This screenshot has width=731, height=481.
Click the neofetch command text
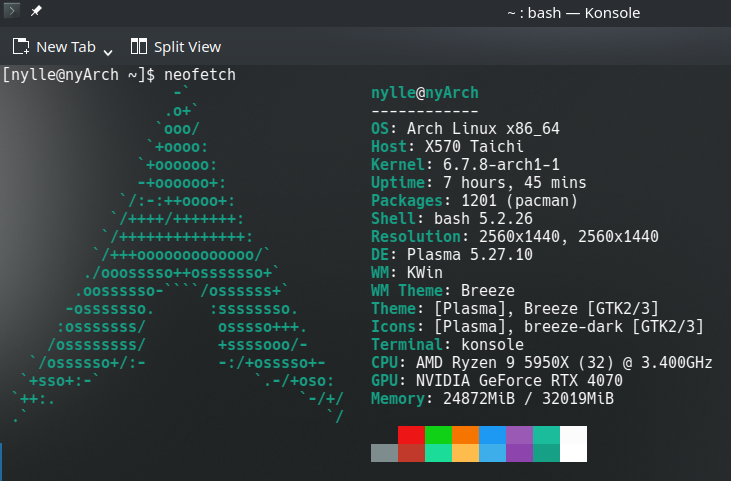click(x=200, y=75)
